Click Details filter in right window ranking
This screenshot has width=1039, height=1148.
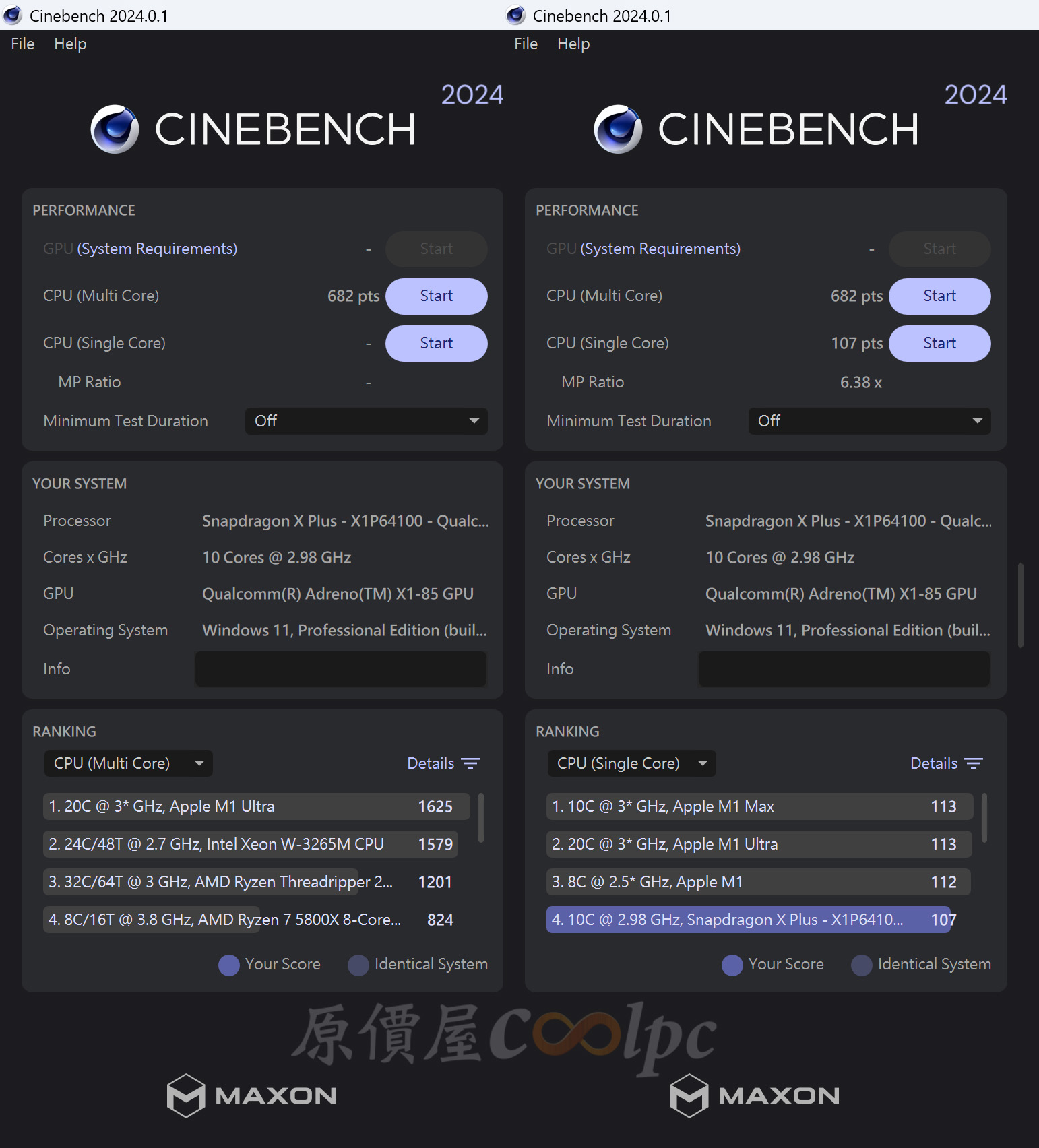pyautogui.click(x=946, y=763)
